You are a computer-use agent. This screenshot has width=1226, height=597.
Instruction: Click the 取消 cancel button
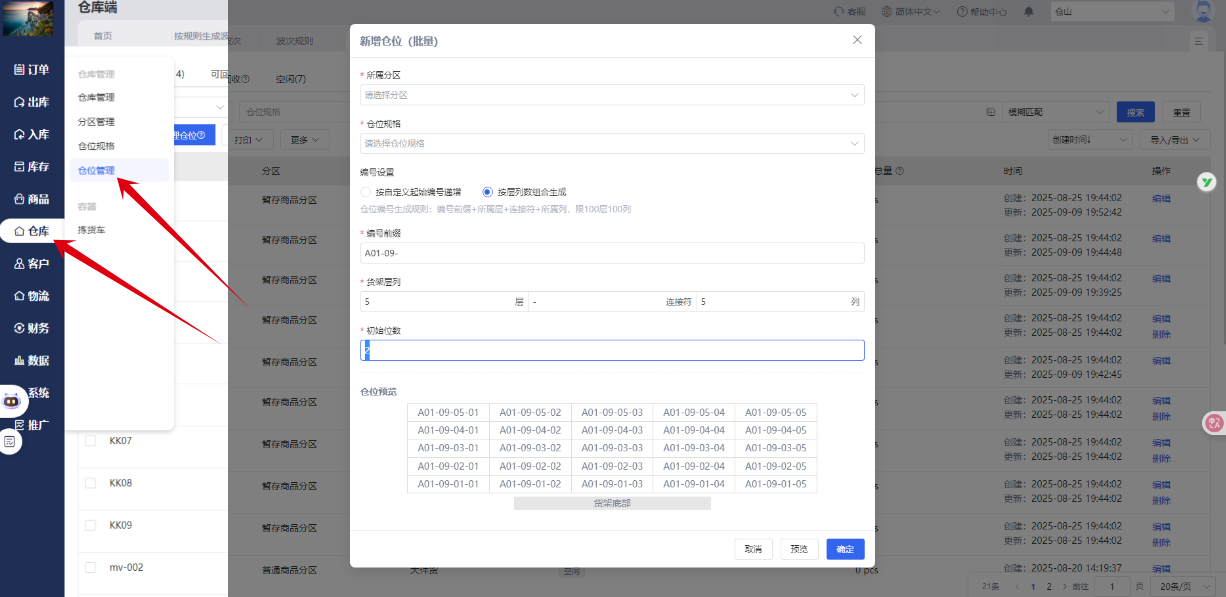tap(753, 549)
